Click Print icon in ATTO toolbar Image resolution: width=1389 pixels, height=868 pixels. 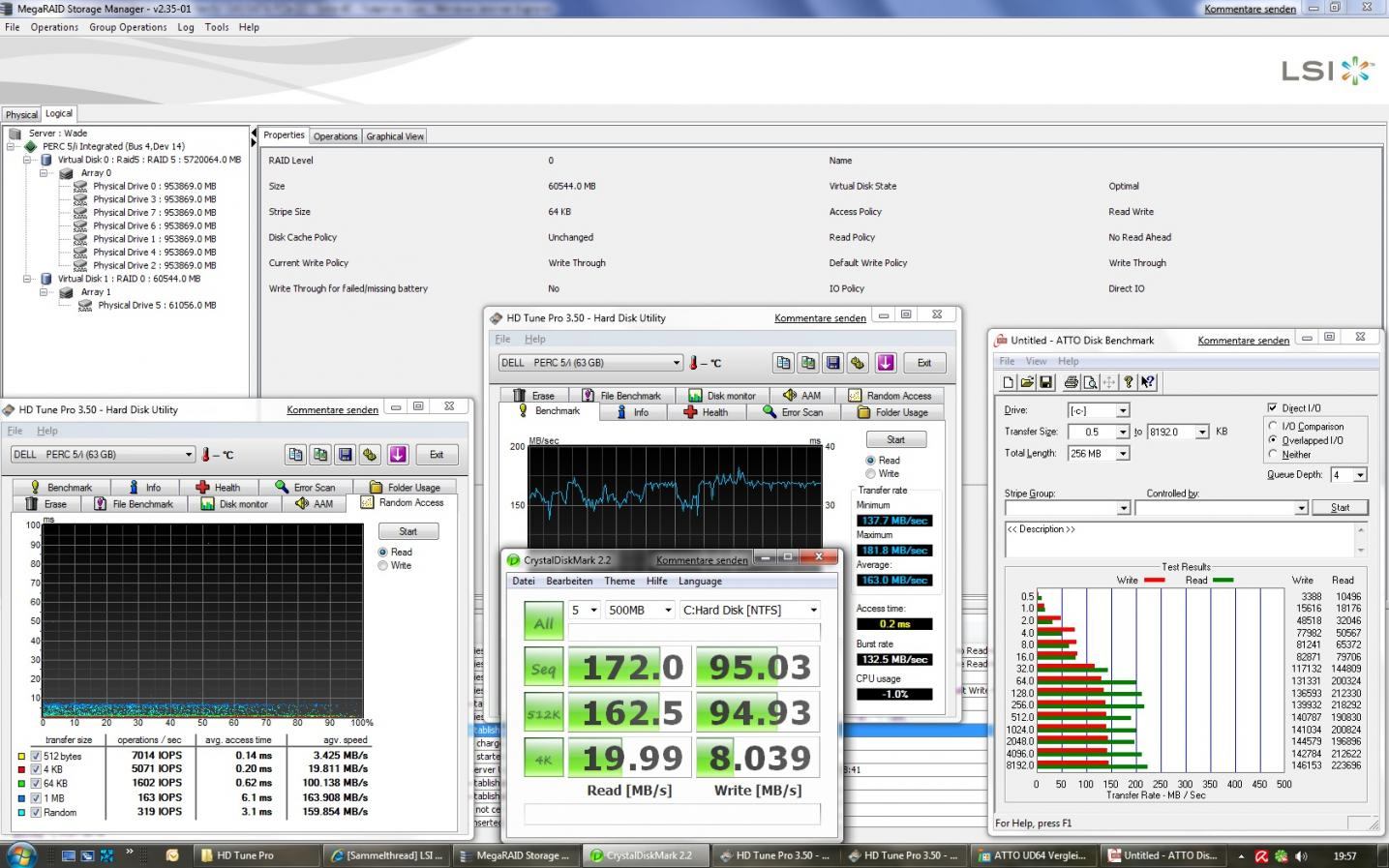1072,382
